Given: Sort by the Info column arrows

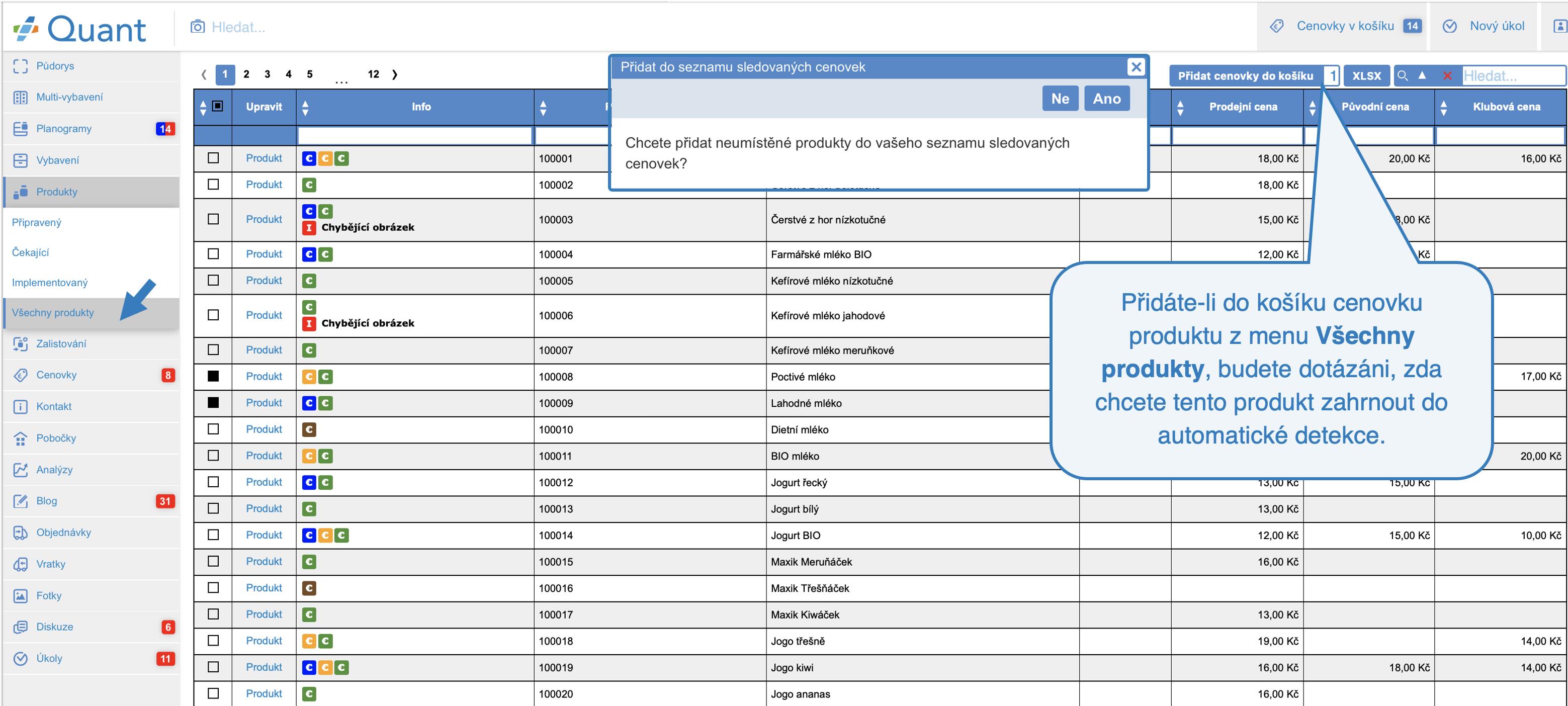Looking at the screenshot, I should [x=306, y=108].
